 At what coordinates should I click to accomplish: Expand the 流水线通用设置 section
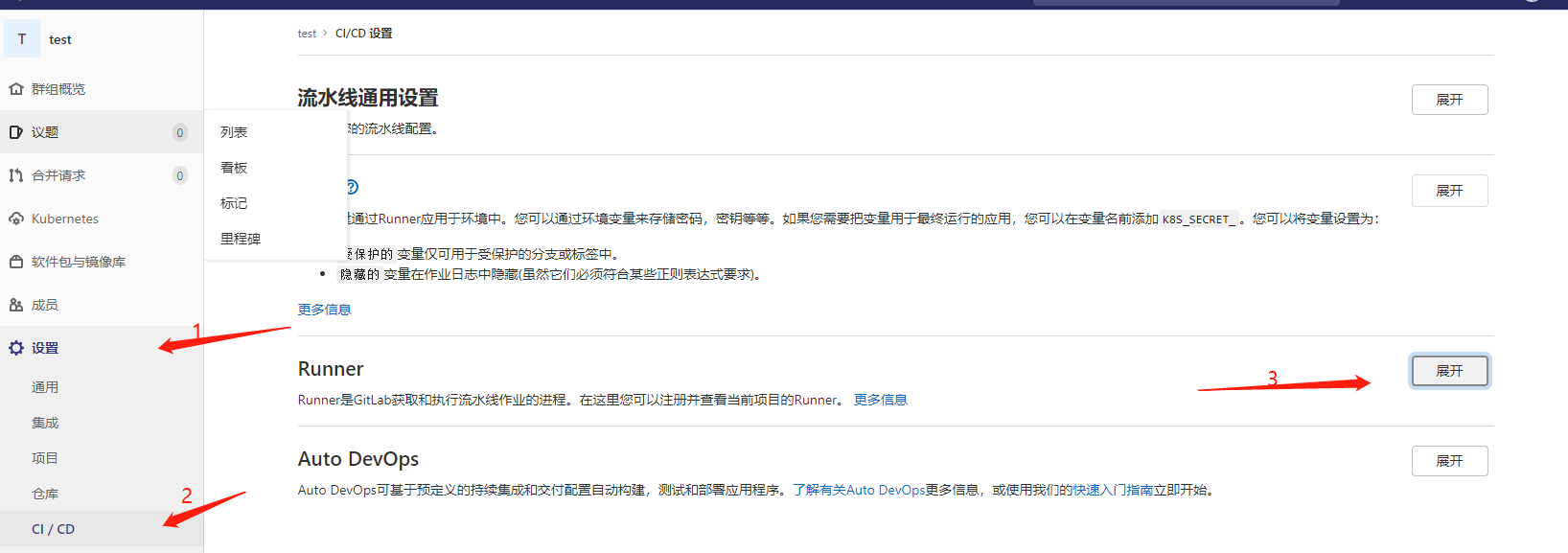pos(1449,100)
